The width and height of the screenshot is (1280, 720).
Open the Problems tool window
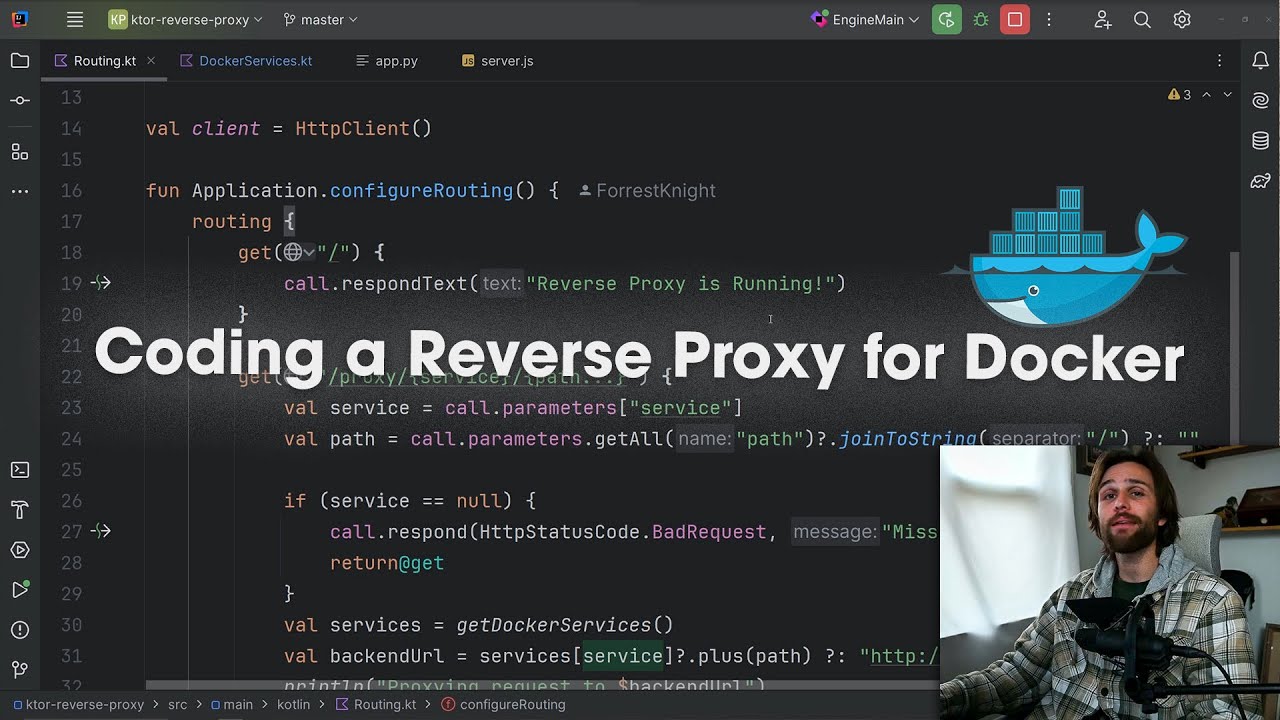click(x=20, y=630)
